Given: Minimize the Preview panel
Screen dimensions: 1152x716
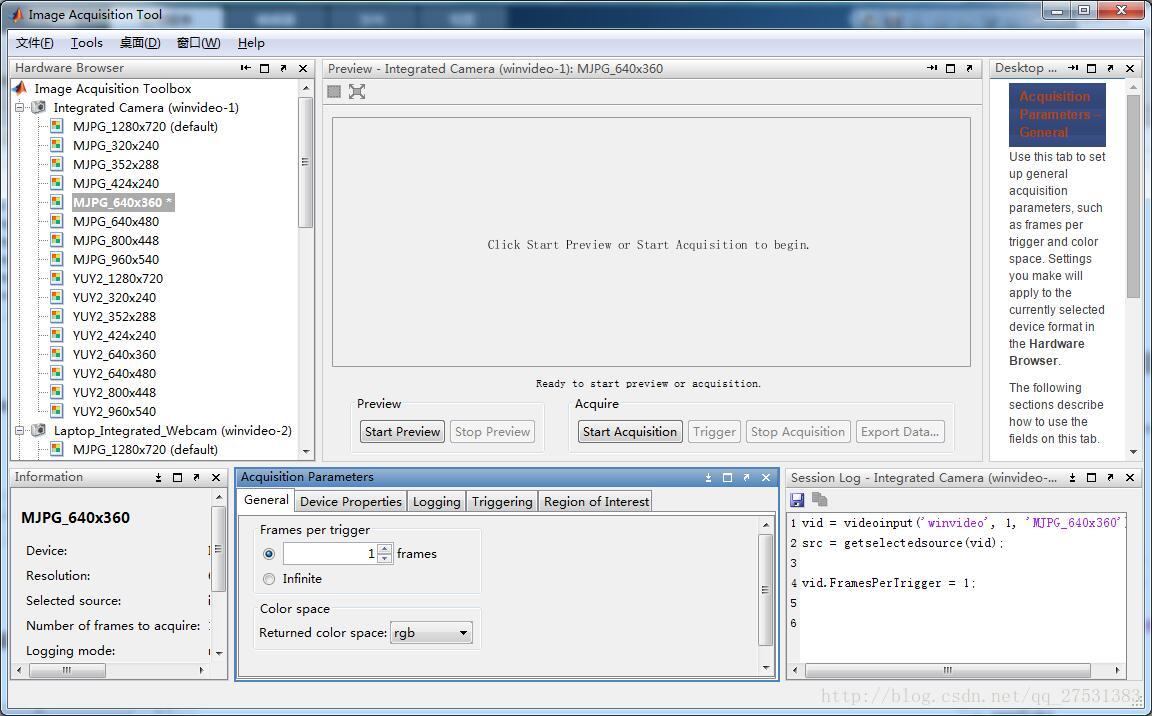Looking at the screenshot, I should pyautogui.click(x=932, y=68).
